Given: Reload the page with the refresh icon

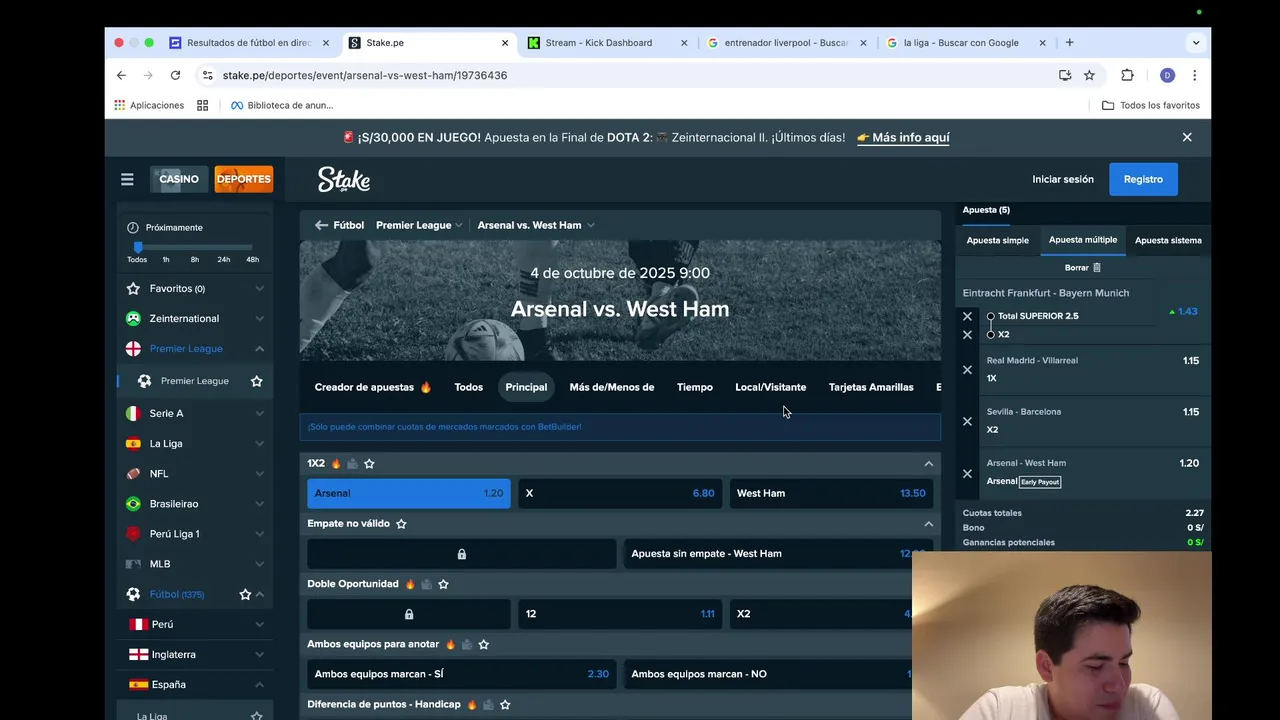Looking at the screenshot, I should (175, 75).
